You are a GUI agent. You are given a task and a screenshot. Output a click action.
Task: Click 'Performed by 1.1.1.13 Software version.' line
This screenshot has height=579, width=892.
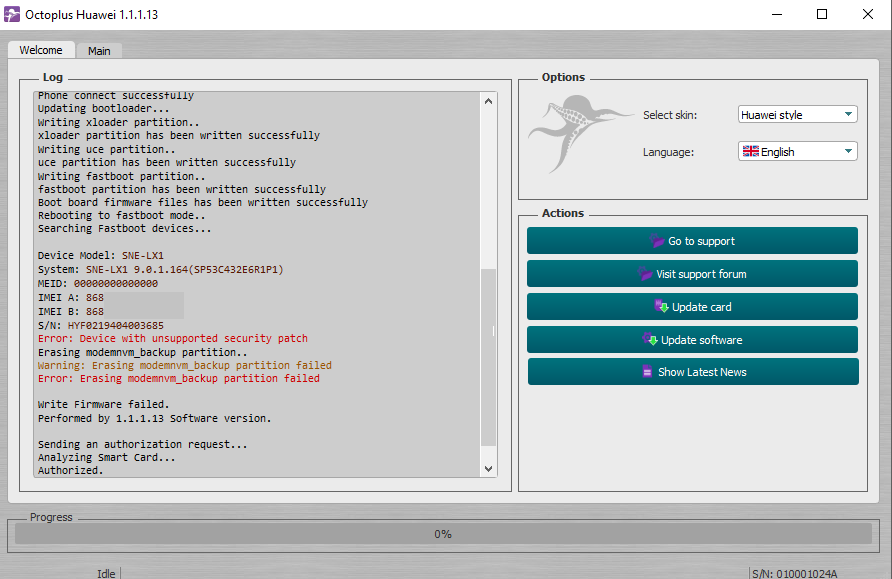click(155, 419)
